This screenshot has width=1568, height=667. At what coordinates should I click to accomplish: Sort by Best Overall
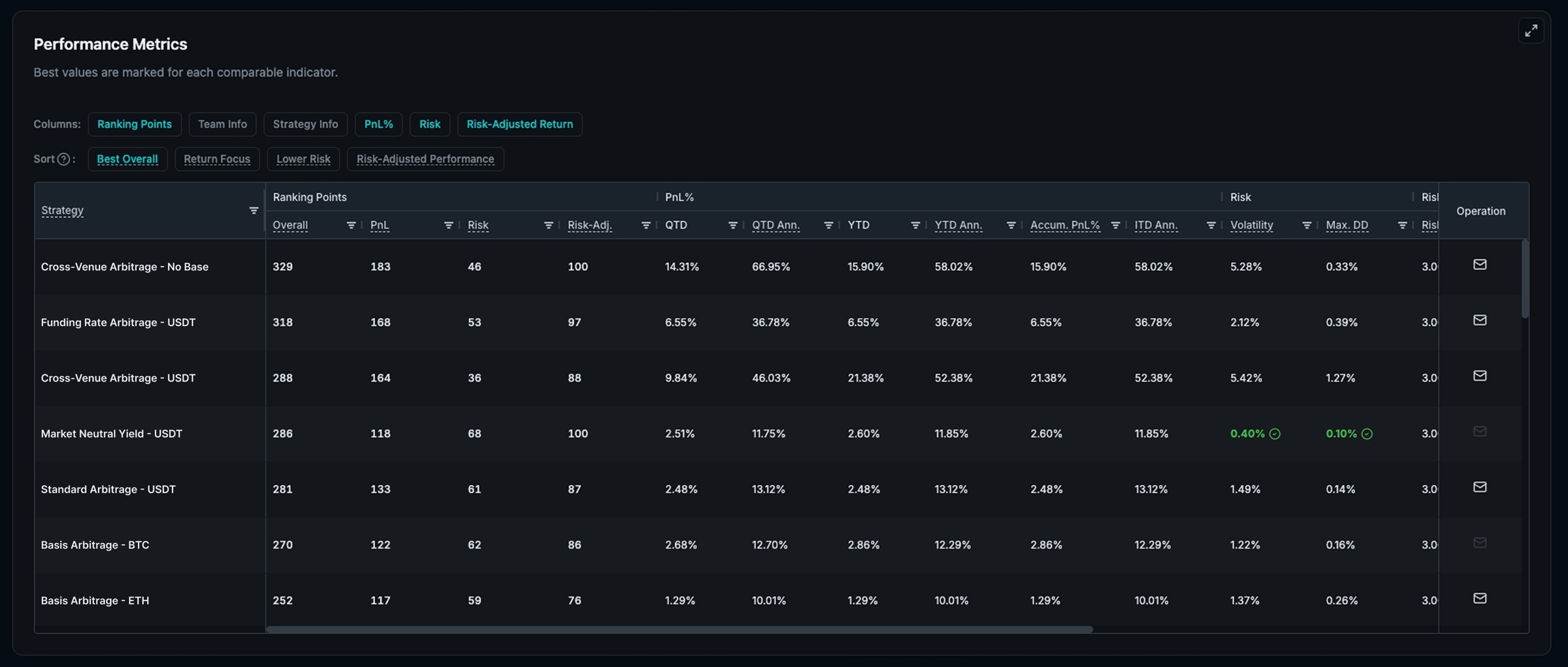tap(127, 159)
